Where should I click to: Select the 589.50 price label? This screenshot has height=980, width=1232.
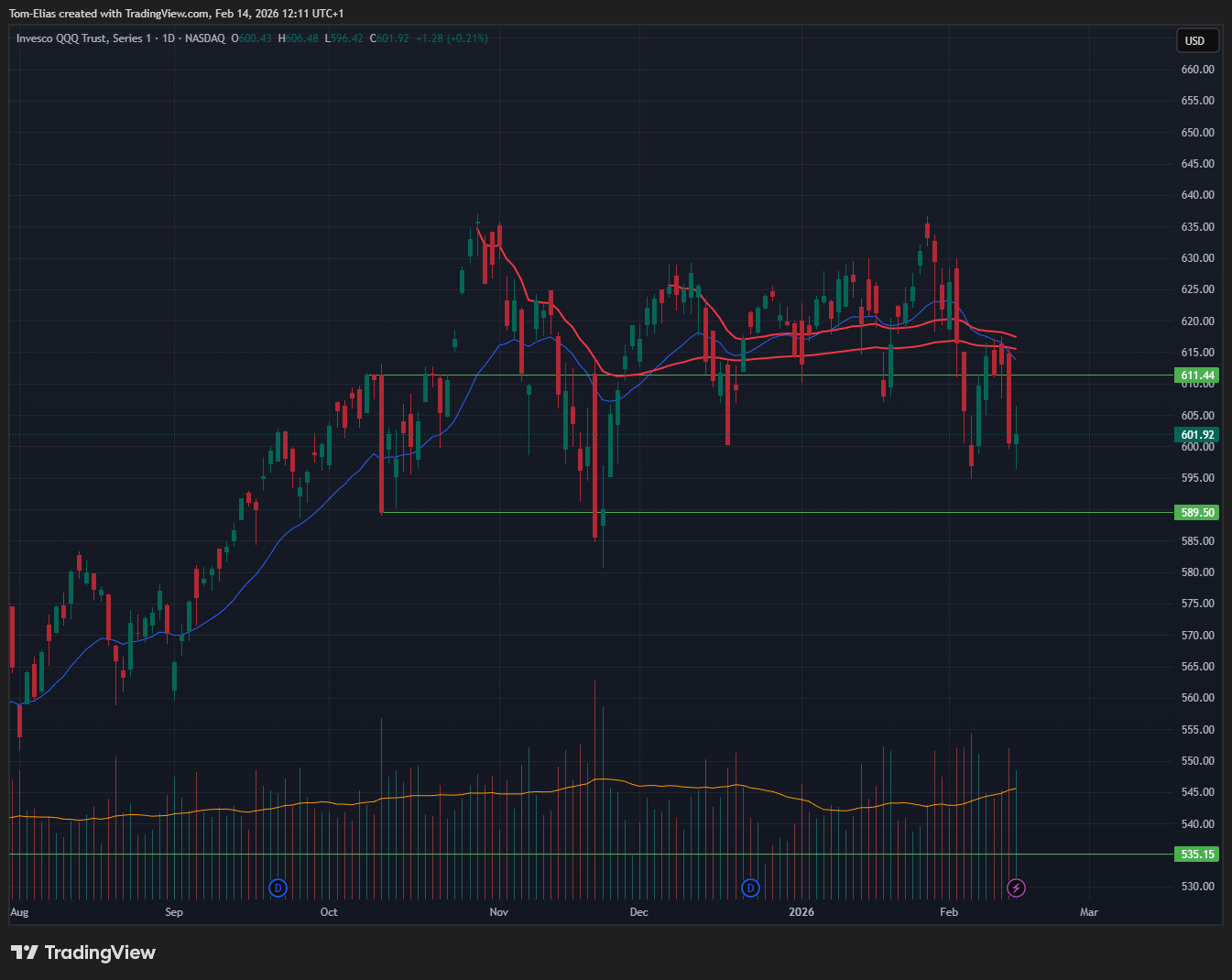click(1197, 513)
